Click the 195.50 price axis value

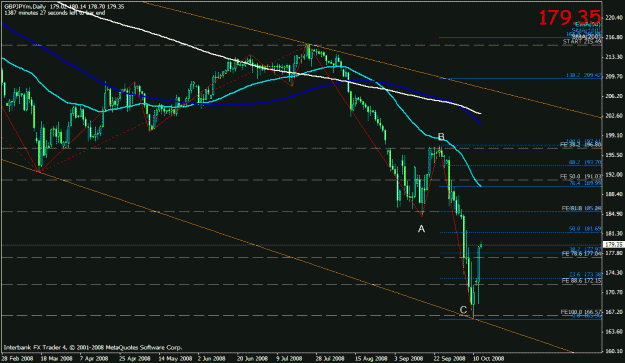tap(614, 155)
